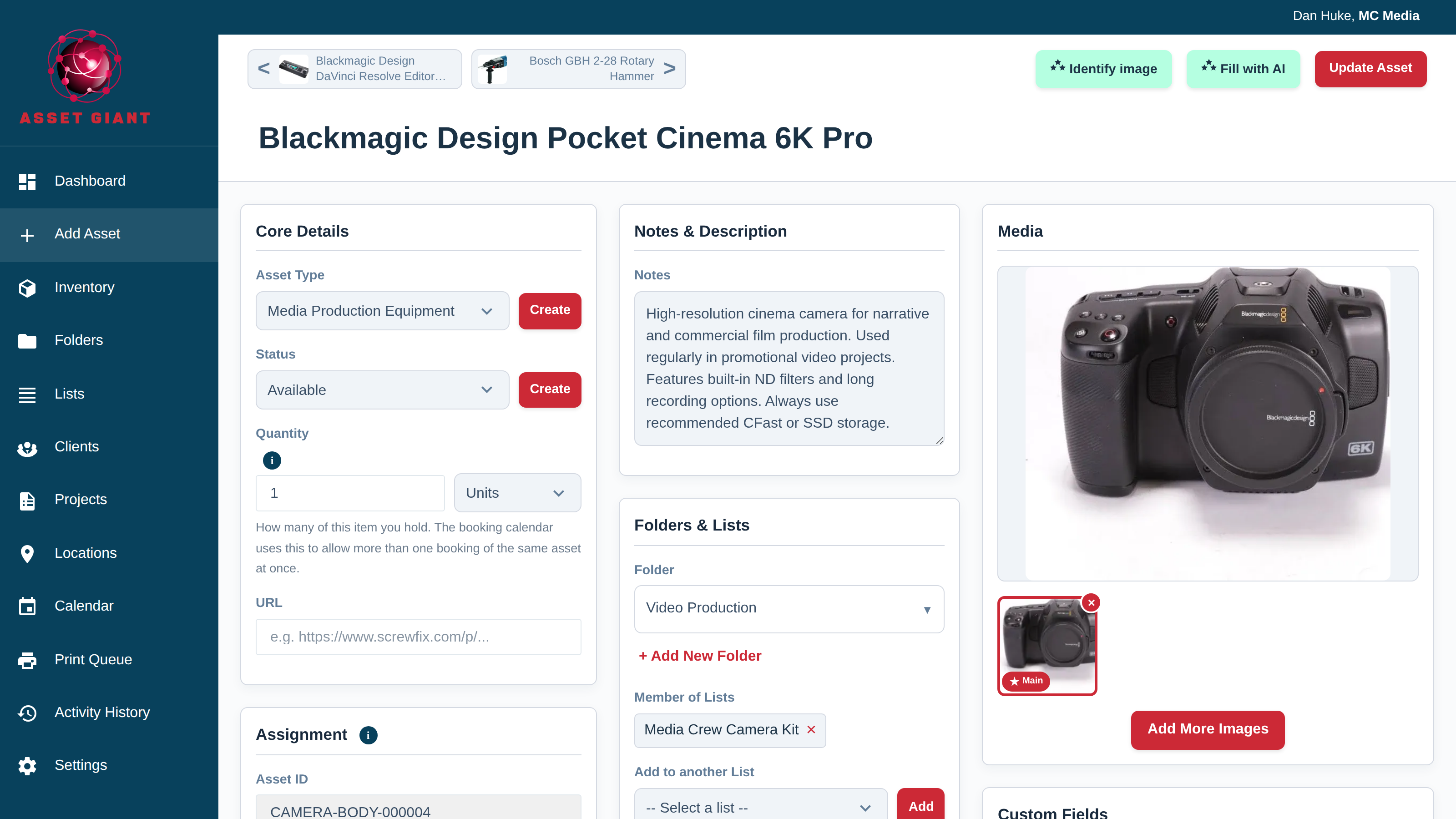Click Add More Images button
The height and width of the screenshot is (819, 1456).
tap(1207, 730)
